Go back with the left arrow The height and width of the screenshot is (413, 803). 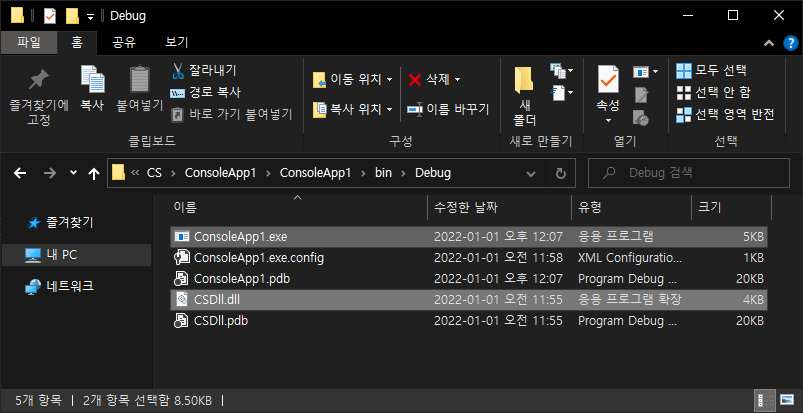(x=20, y=173)
